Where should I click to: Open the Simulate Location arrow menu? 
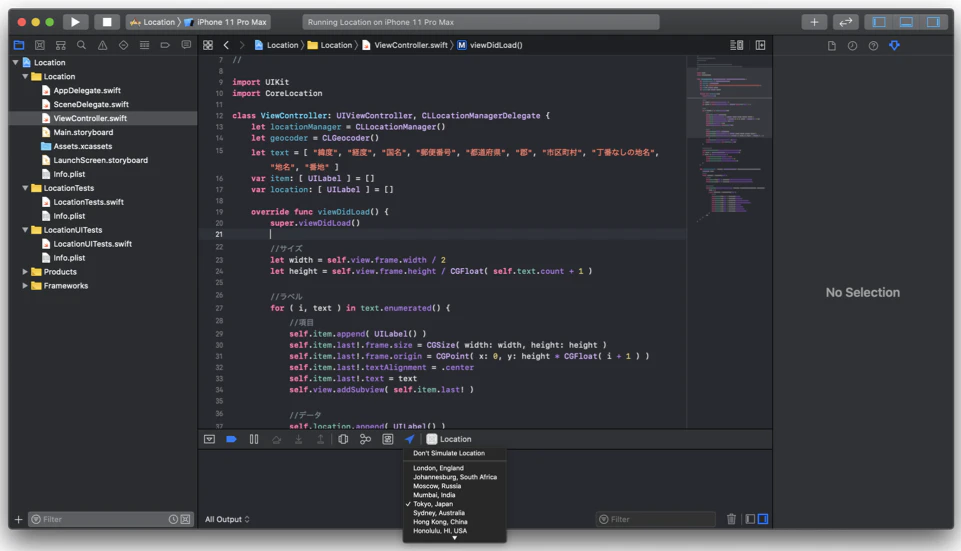[x=409, y=439]
